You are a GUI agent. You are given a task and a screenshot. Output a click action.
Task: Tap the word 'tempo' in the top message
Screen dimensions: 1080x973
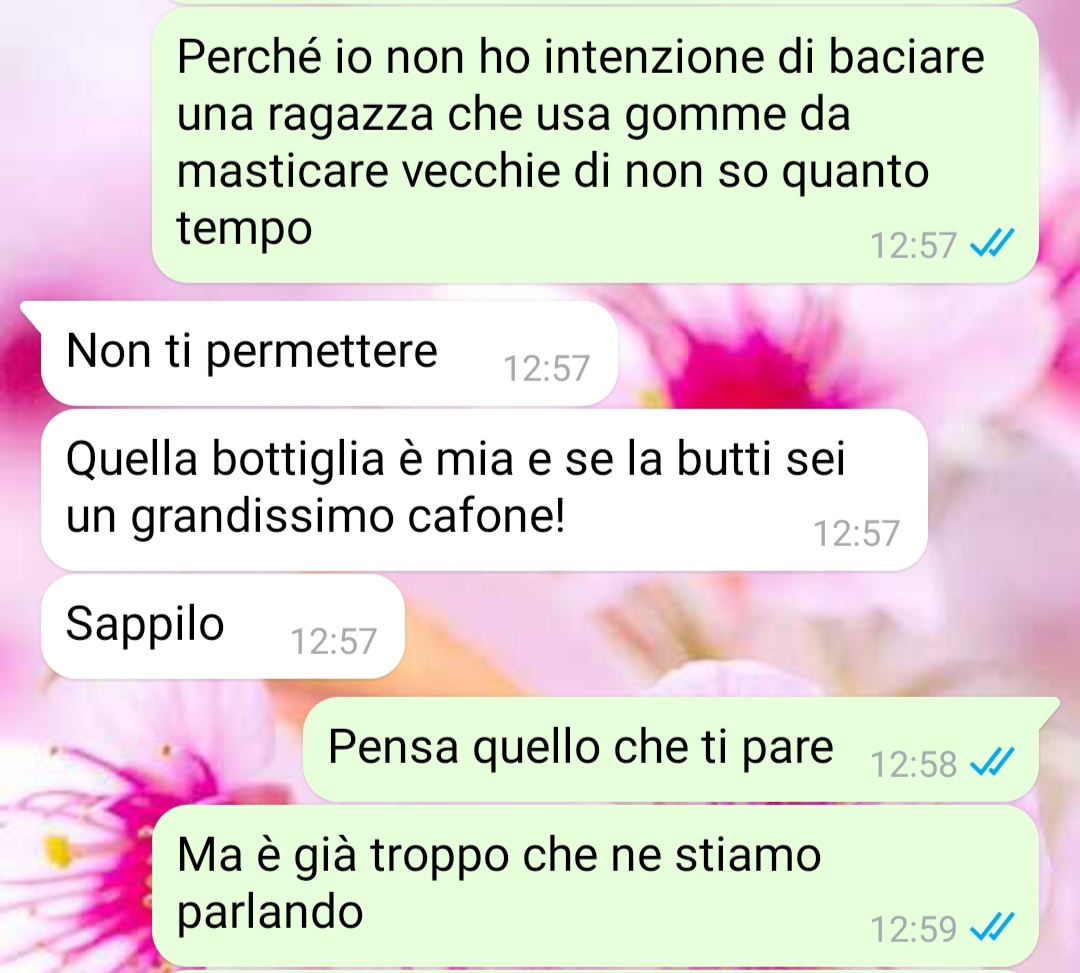[245, 229]
